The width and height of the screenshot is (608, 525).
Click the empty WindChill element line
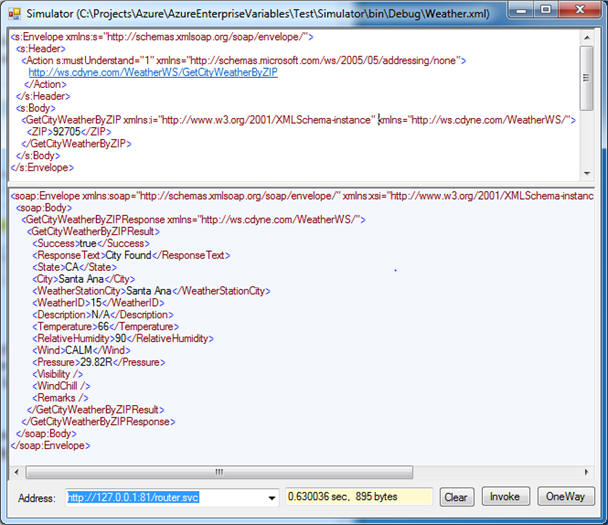pyautogui.click(x=61, y=386)
